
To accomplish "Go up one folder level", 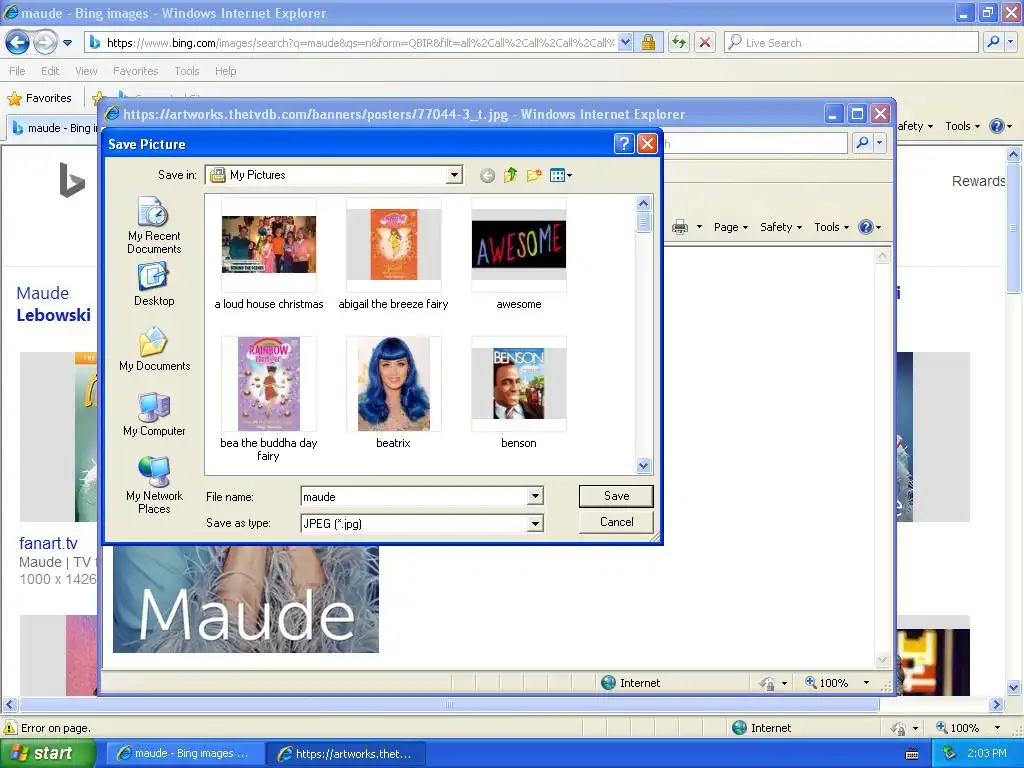I will (511, 175).
